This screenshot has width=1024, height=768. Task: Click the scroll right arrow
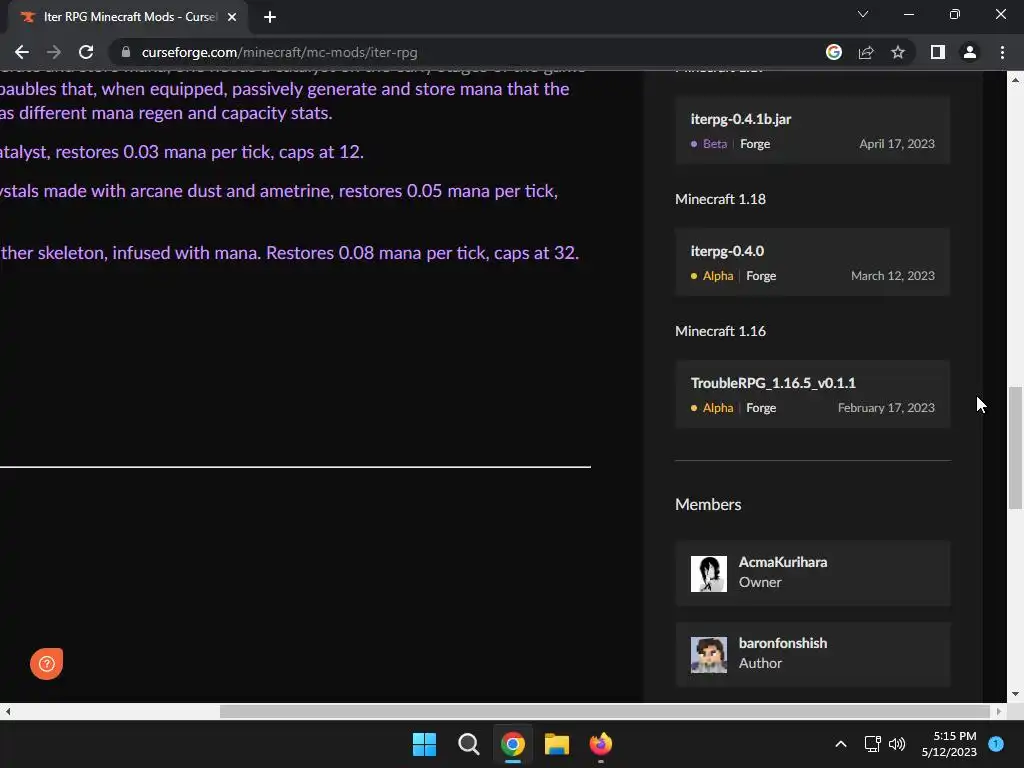tap(999, 711)
